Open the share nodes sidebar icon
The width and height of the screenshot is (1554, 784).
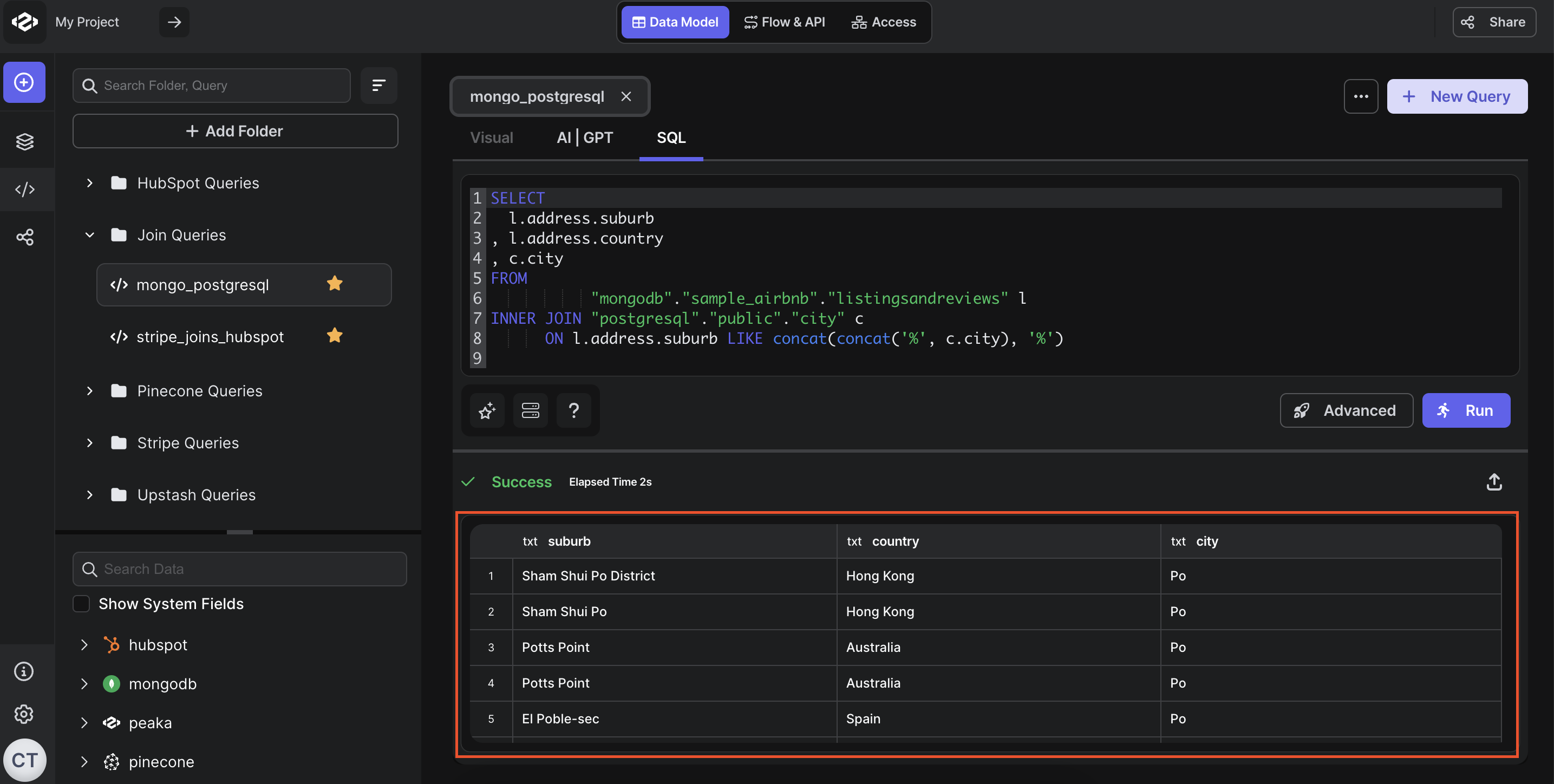pyautogui.click(x=25, y=237)
